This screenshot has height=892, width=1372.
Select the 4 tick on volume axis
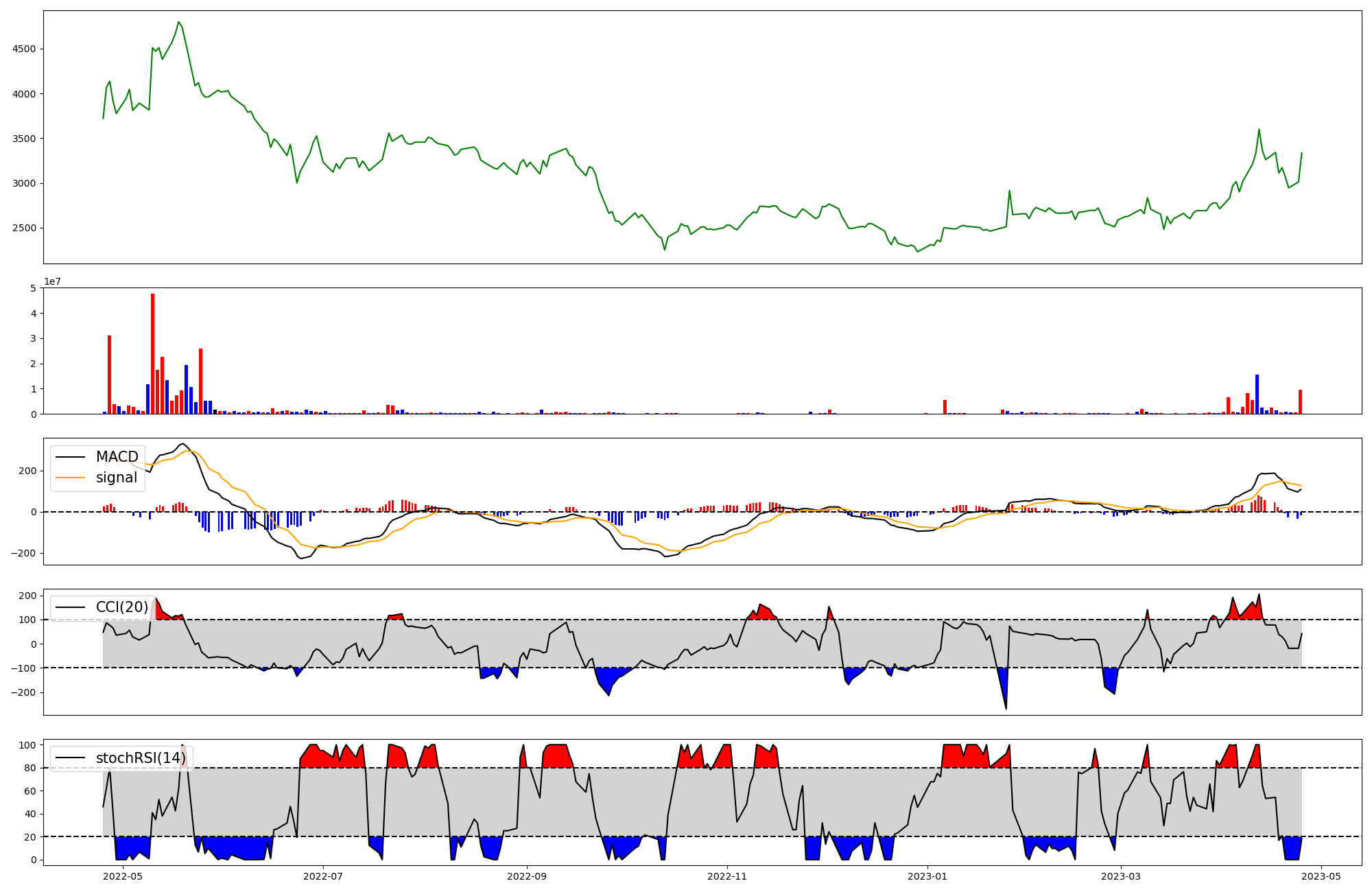tap(33, 314)
